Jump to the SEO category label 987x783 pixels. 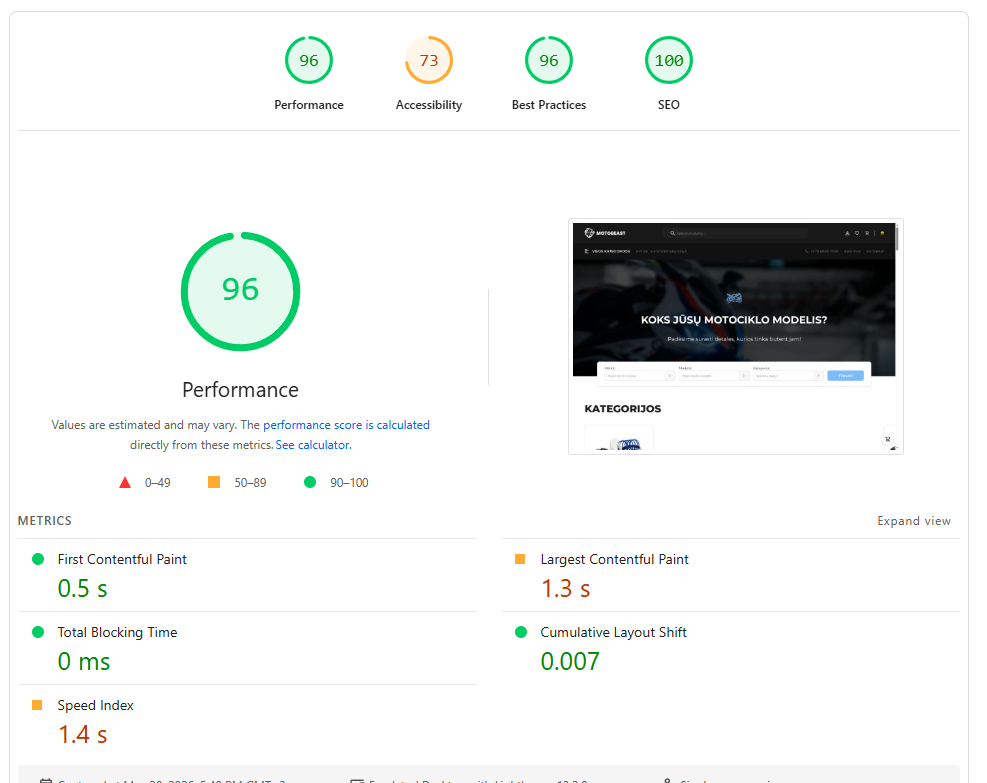tap(668, 105)
